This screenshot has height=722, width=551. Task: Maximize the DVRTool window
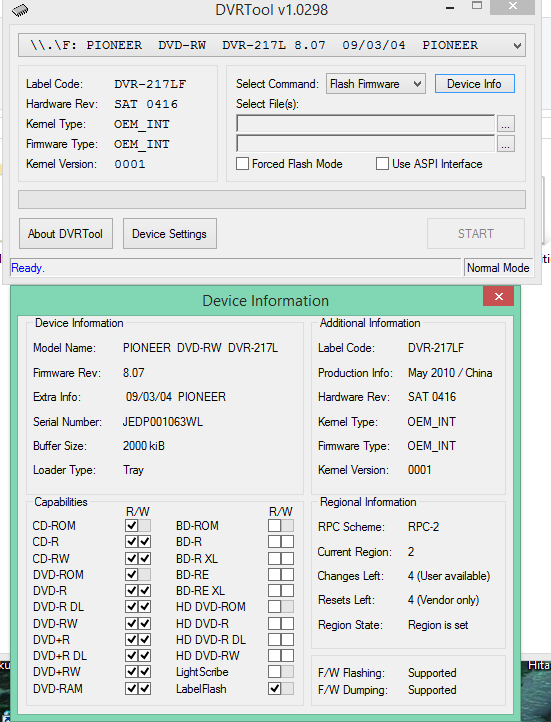tap(477, 6)
